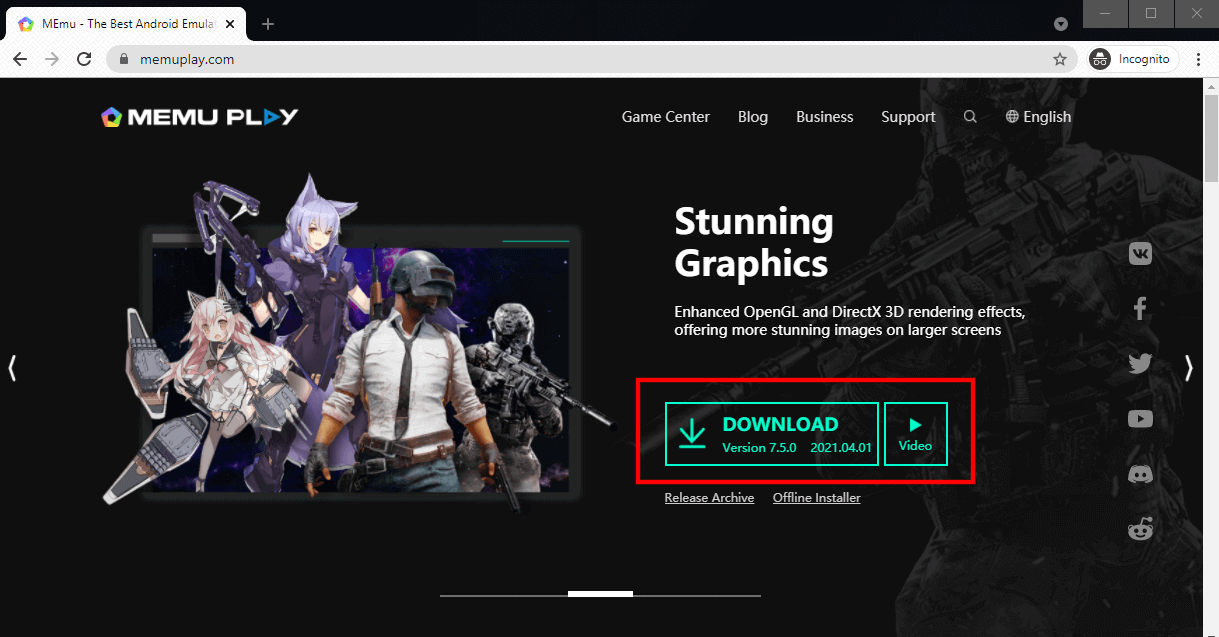
Task: Open the Chrome three-dot menu
Action: (1198, 59)
